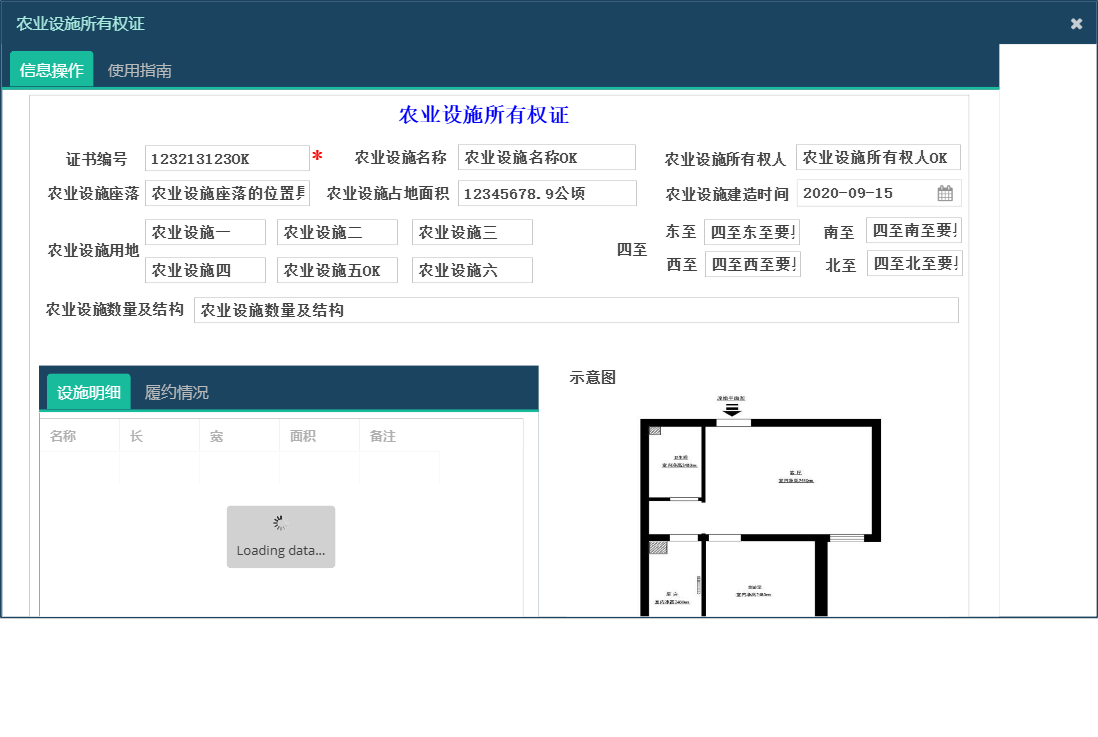The height and width of the screenshot is (737, 1098).
Task: Edit the 东至 boundary field
Action: point(752,231)
